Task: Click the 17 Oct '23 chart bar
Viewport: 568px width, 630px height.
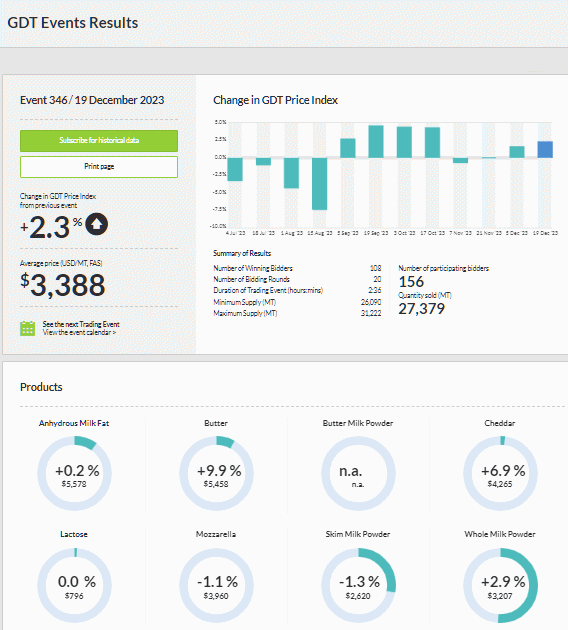Action: 432,142
